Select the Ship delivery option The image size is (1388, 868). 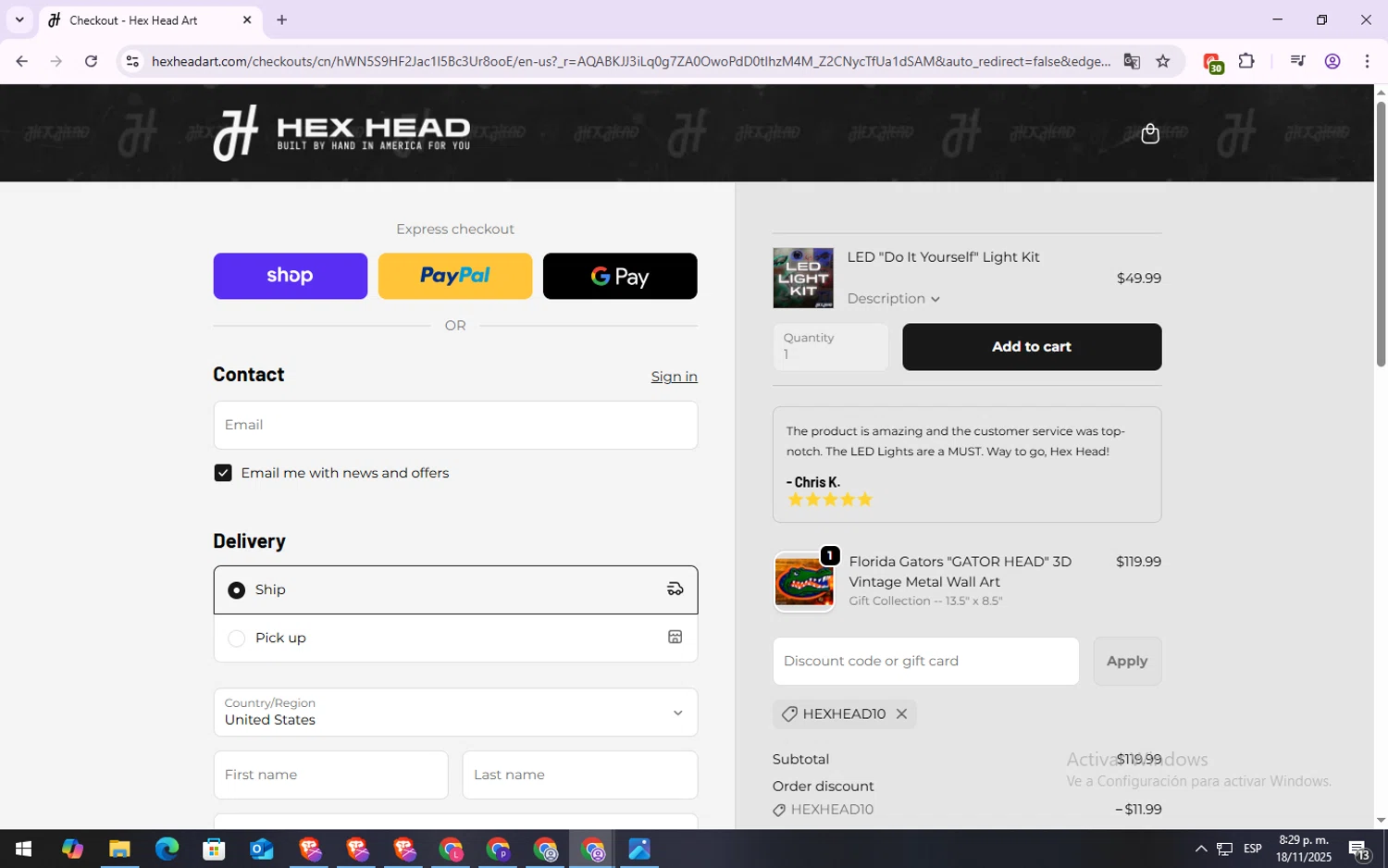pyautogui.click(x=455, y=589)
